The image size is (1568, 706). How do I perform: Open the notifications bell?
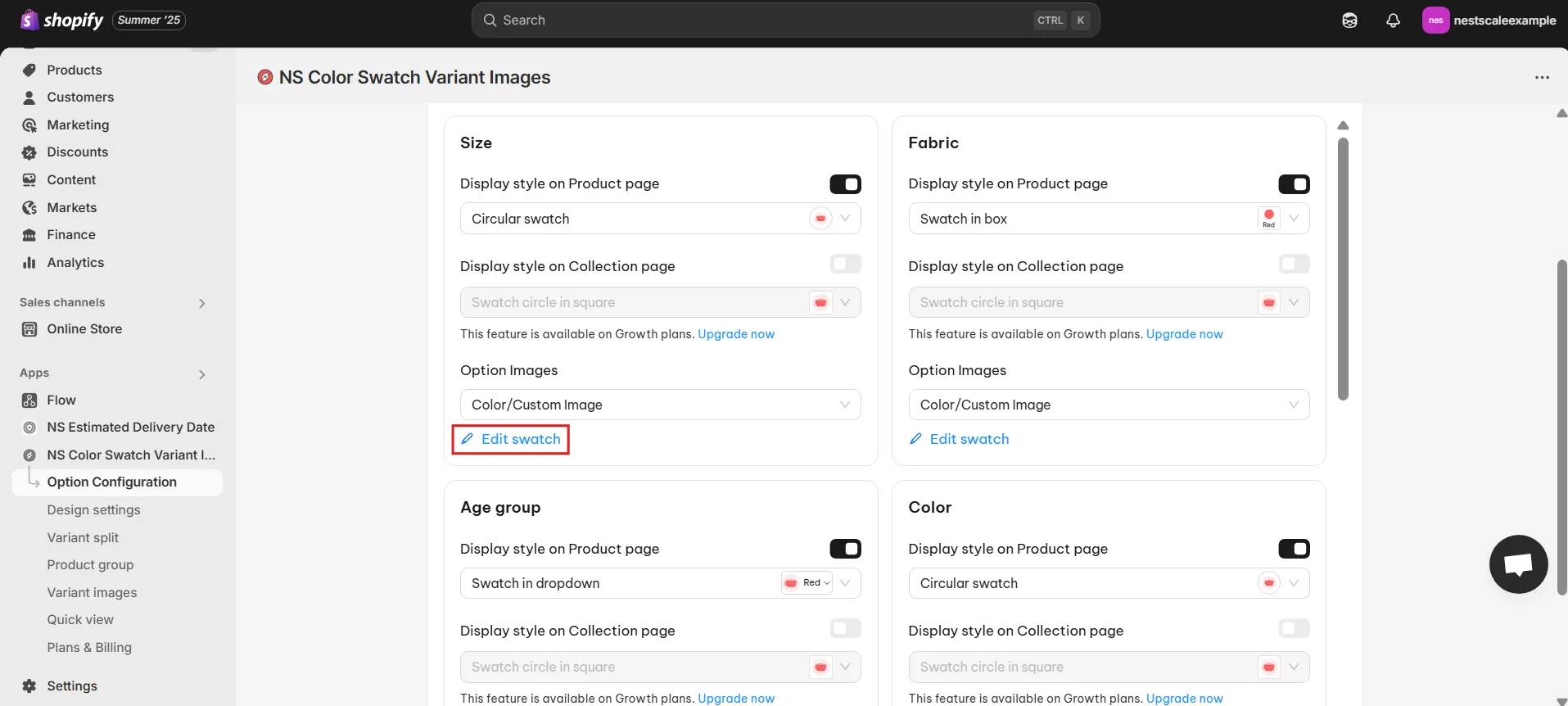coord(1393,20)
